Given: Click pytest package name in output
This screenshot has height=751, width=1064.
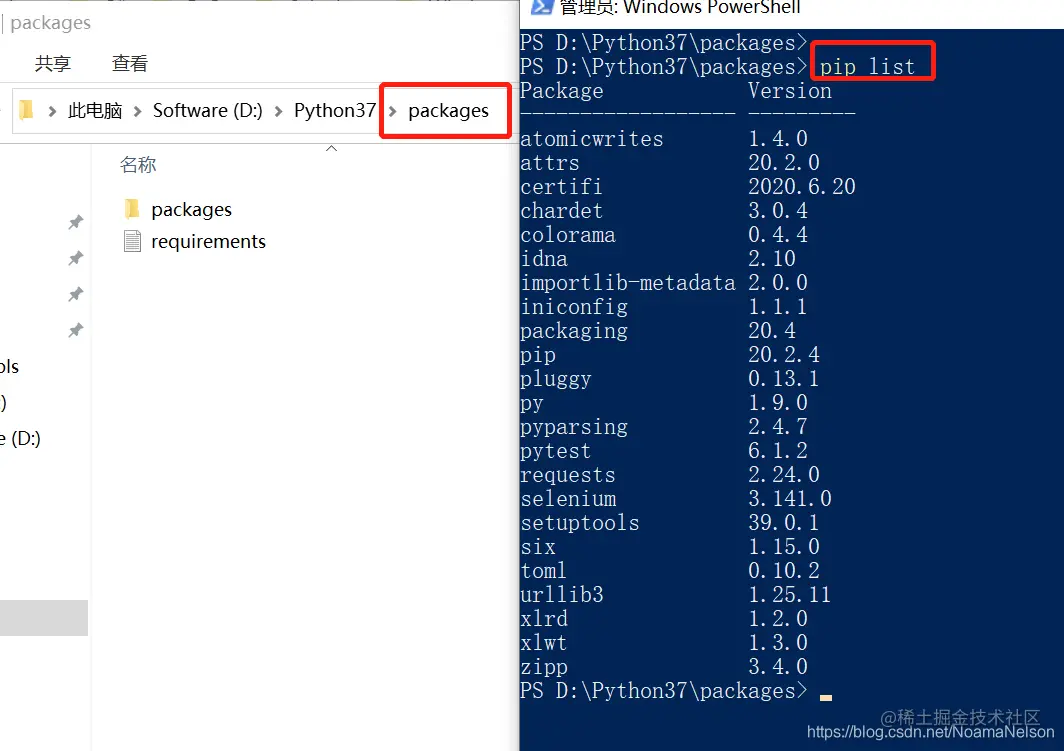Looking at the screenshot, I should tap(556, 452).
